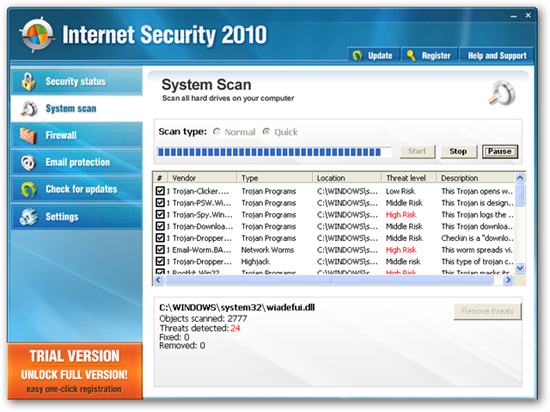Click the large magnifying glass in System Scan header
This screenshot has height=412, width=550.
(x=502, y=93)
